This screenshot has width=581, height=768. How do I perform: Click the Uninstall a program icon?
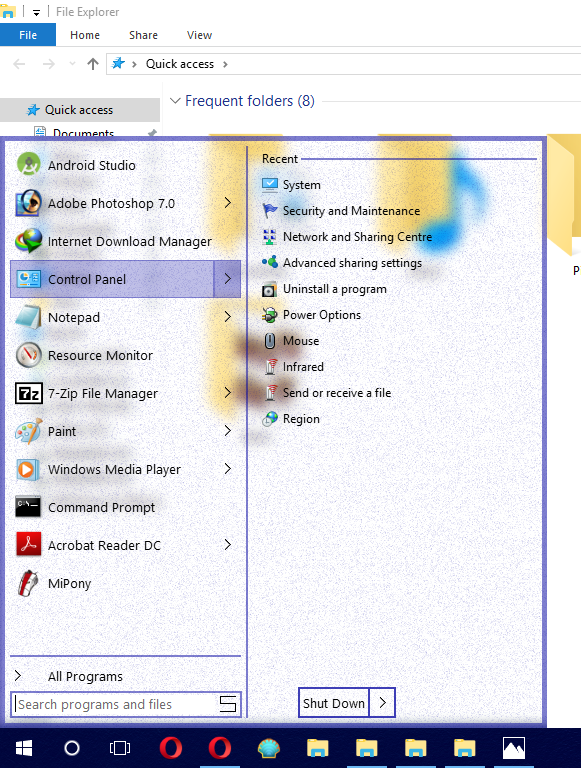tap(269, 289)
